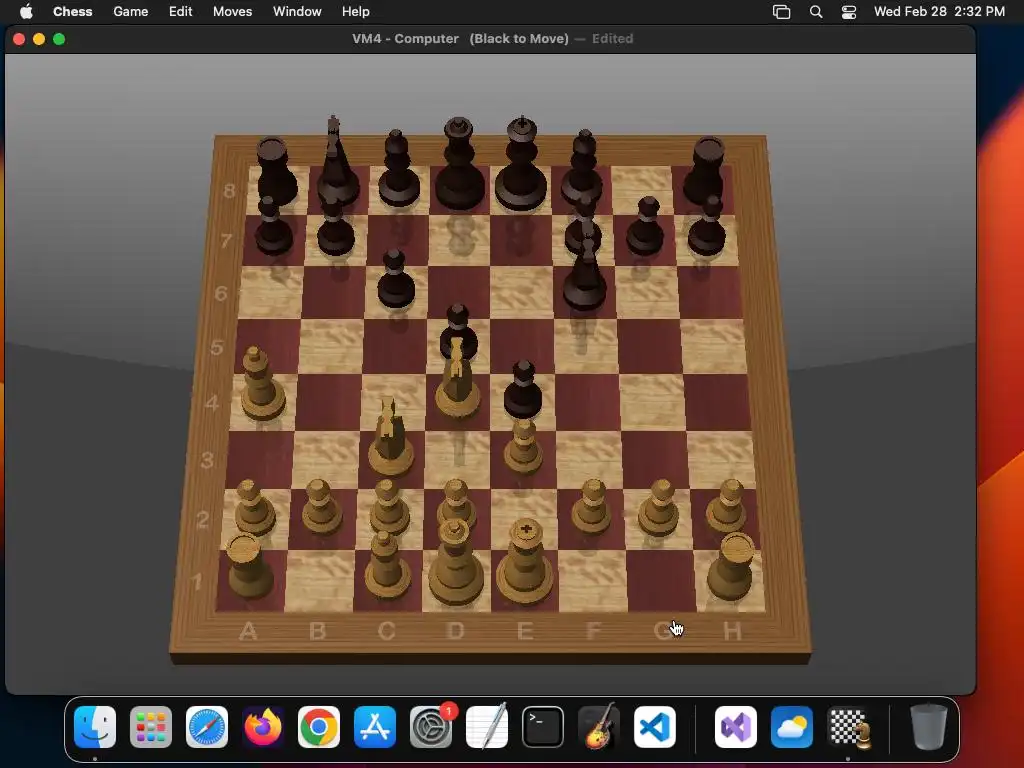The image size is (1024, 768).
Task: Open the Help menu
Action: click(x=356, y=11)
